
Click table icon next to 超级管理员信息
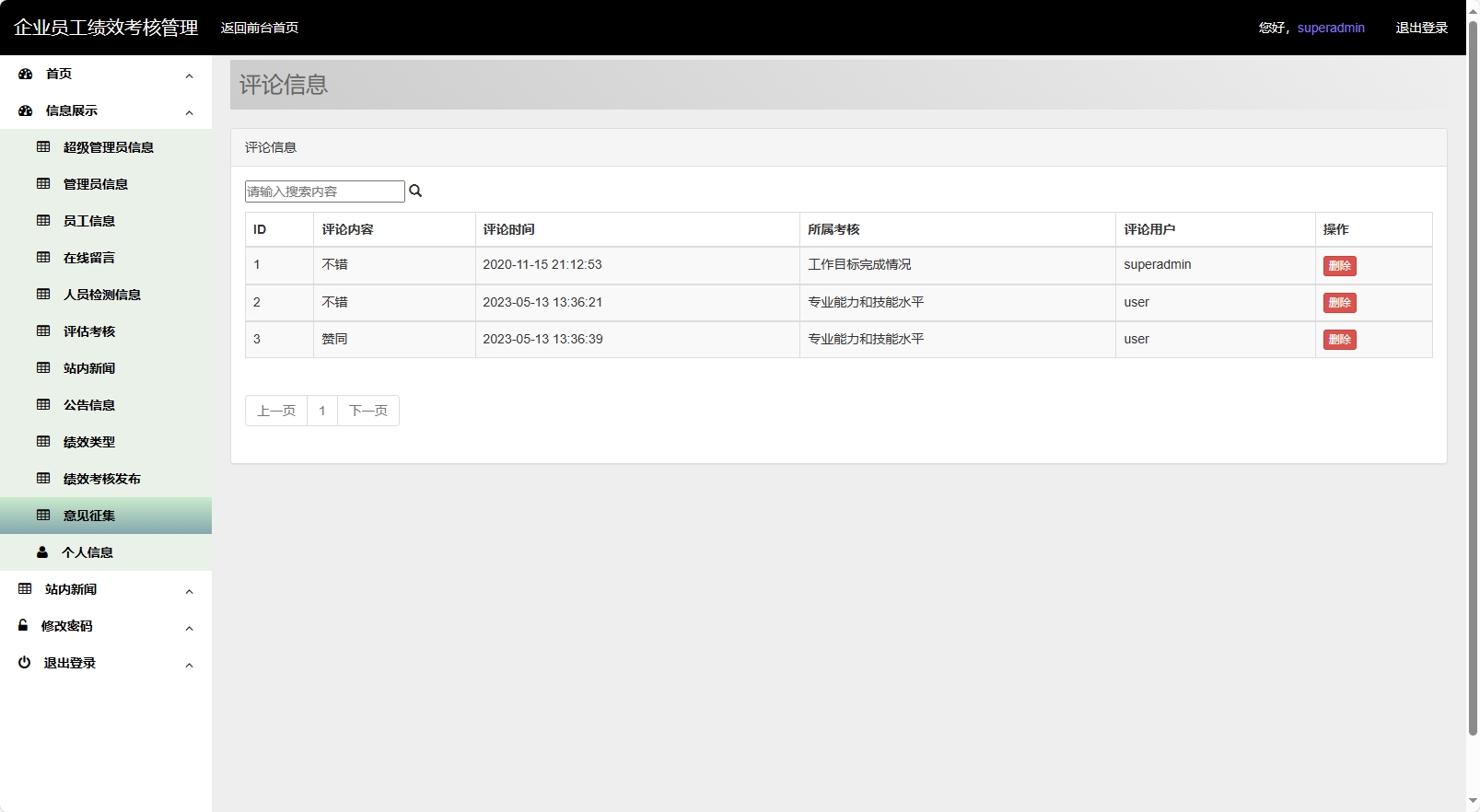point(43,147)
